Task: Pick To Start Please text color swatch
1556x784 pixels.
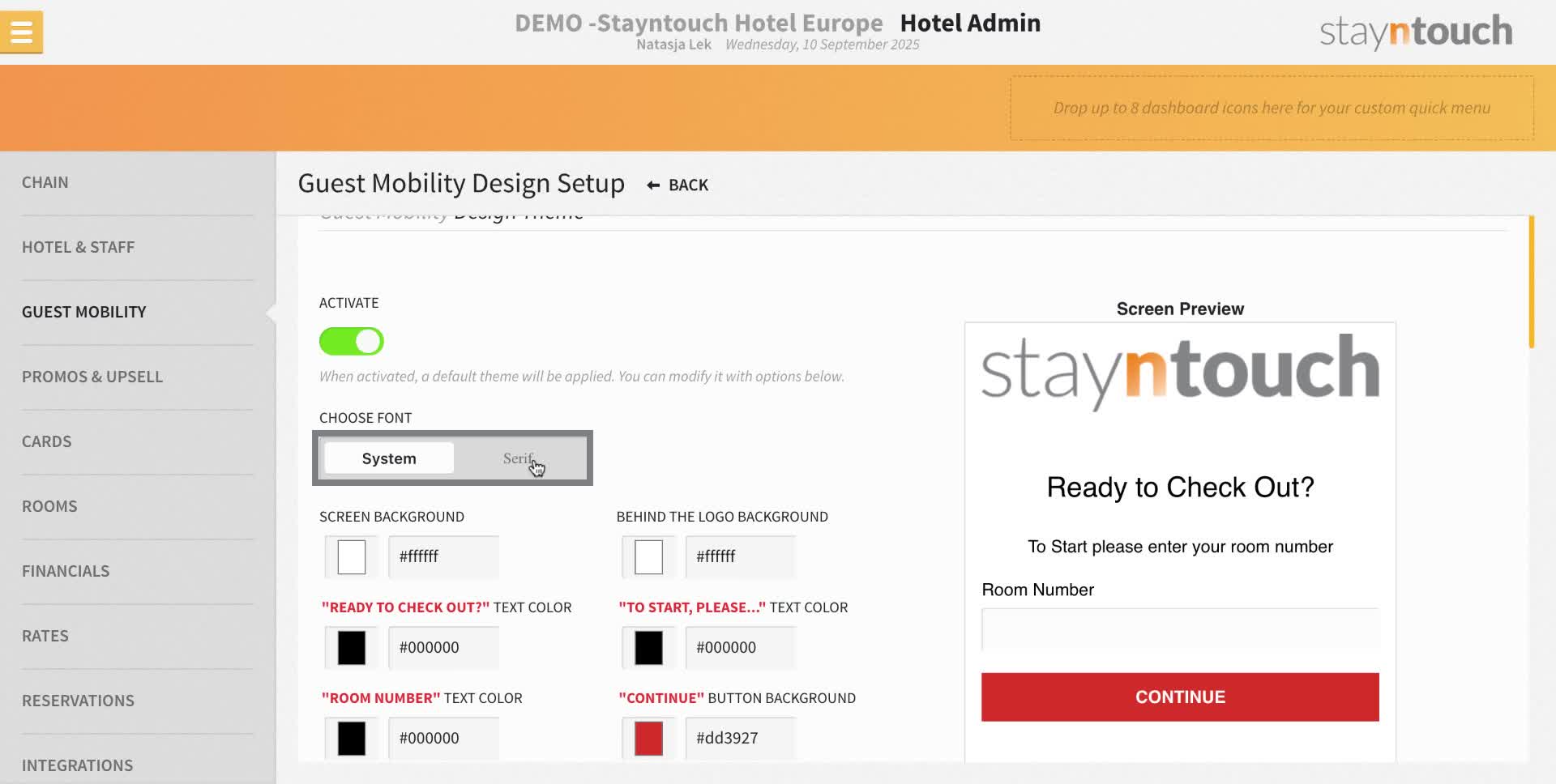Action: pos(648,648)
